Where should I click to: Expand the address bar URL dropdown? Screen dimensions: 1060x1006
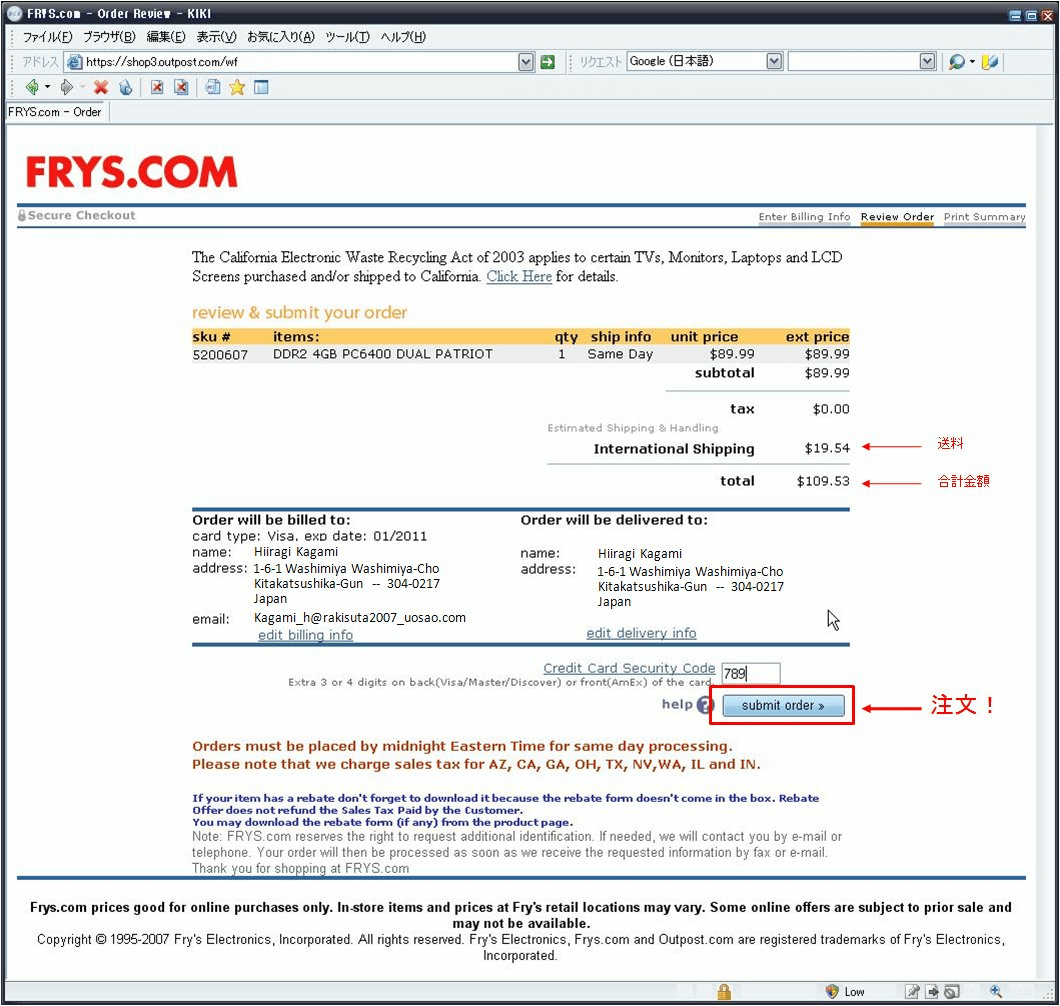pos(526,62)
